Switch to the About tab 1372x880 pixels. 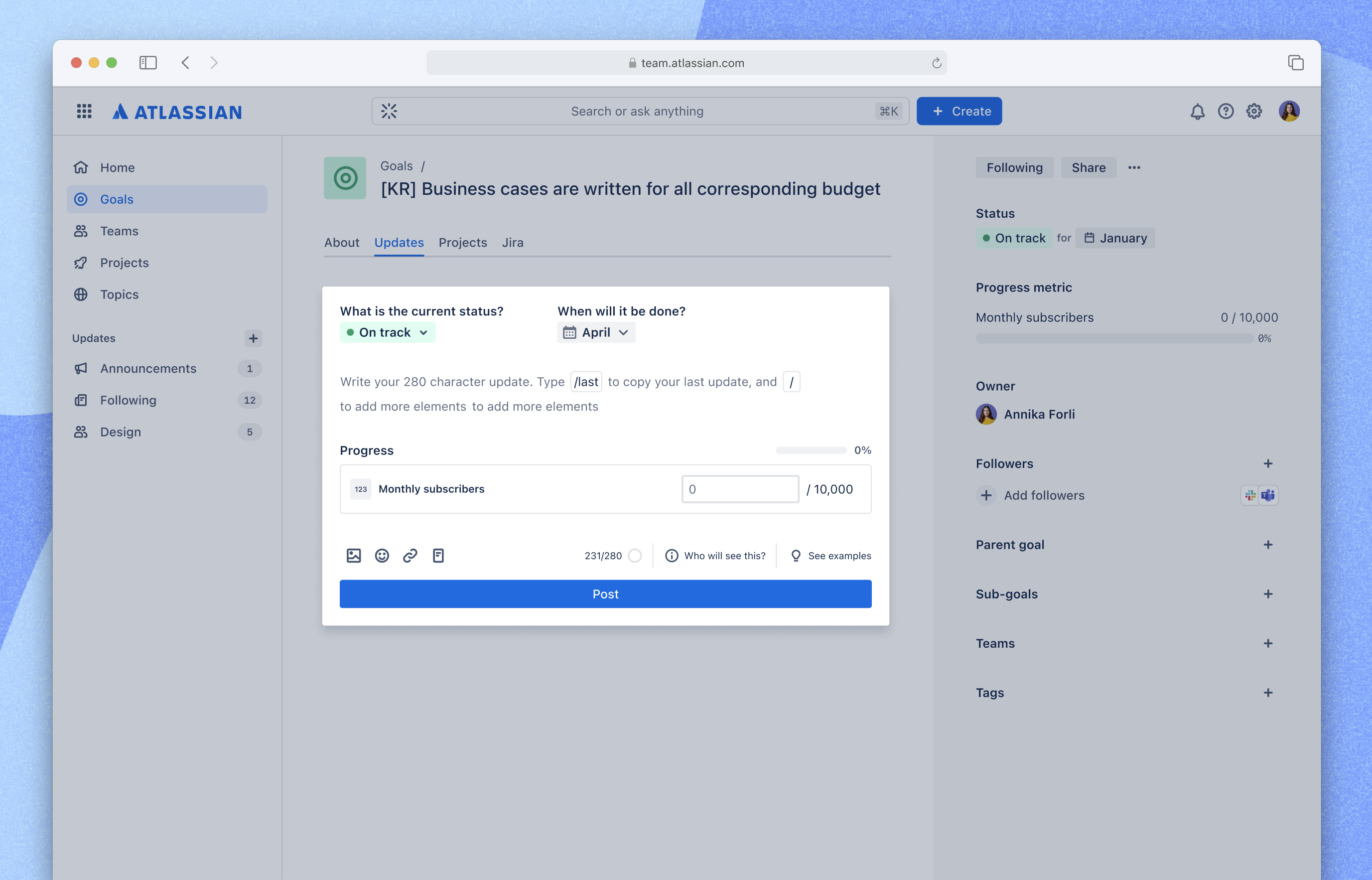(x=342, y=243)
